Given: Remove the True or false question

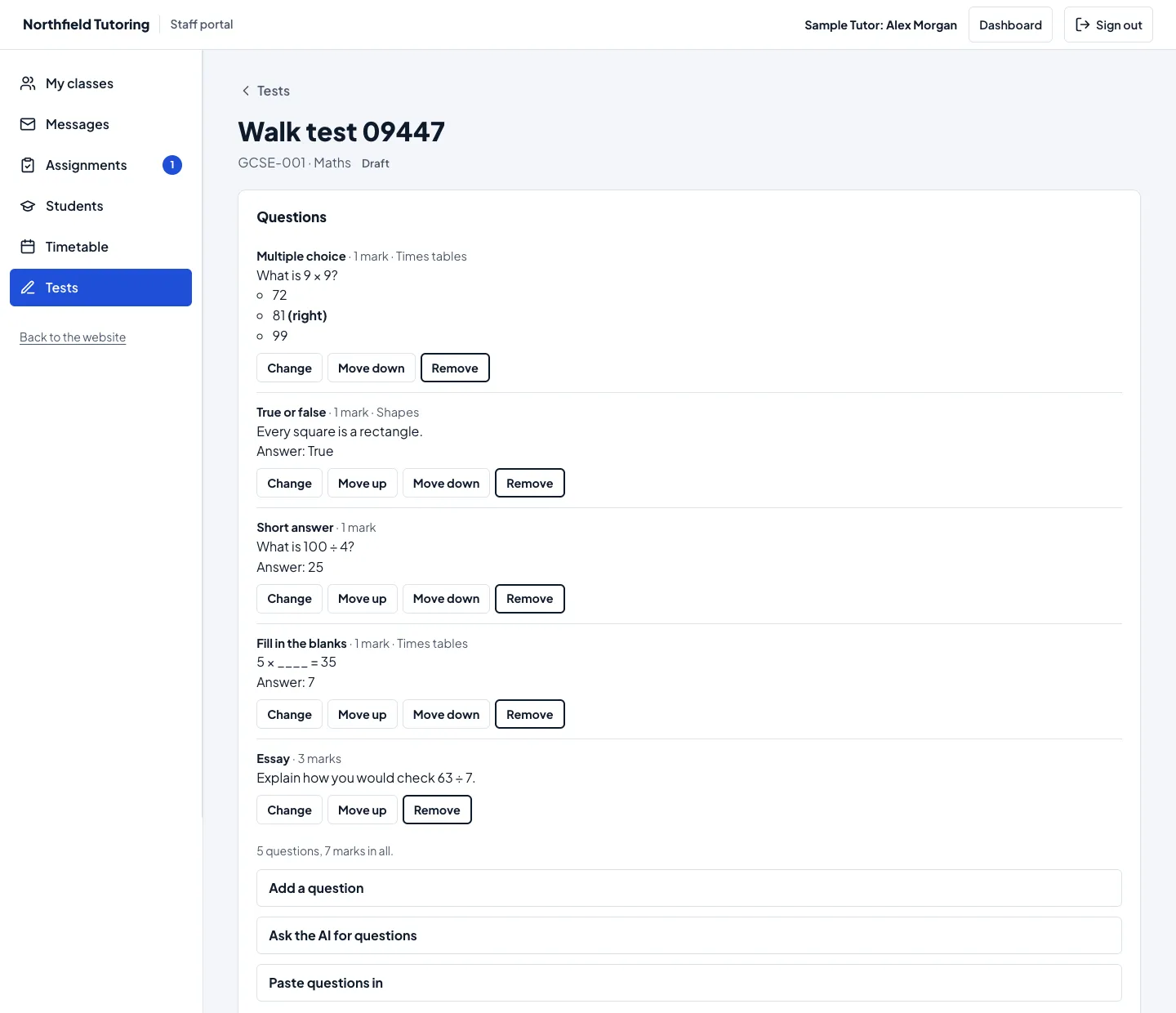Looking at the screenshot, I should 530,483.
